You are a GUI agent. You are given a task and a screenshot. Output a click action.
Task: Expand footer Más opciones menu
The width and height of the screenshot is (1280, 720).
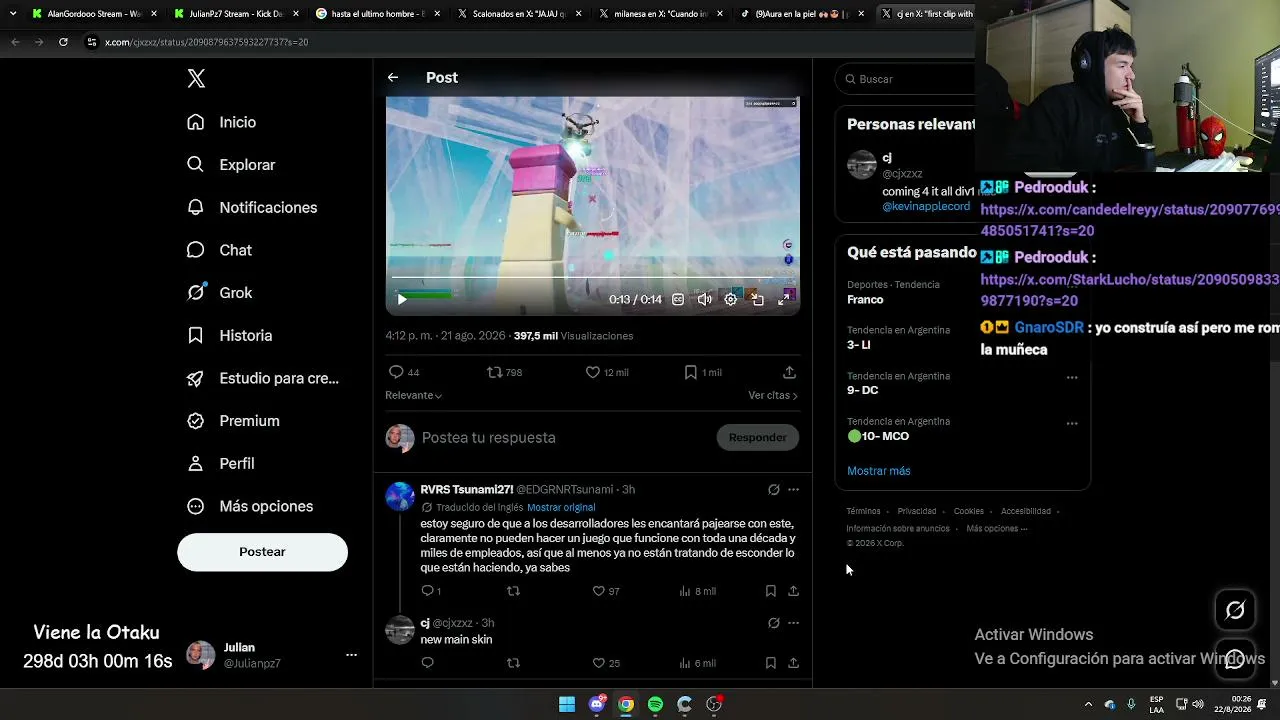(x=996, y=529)
